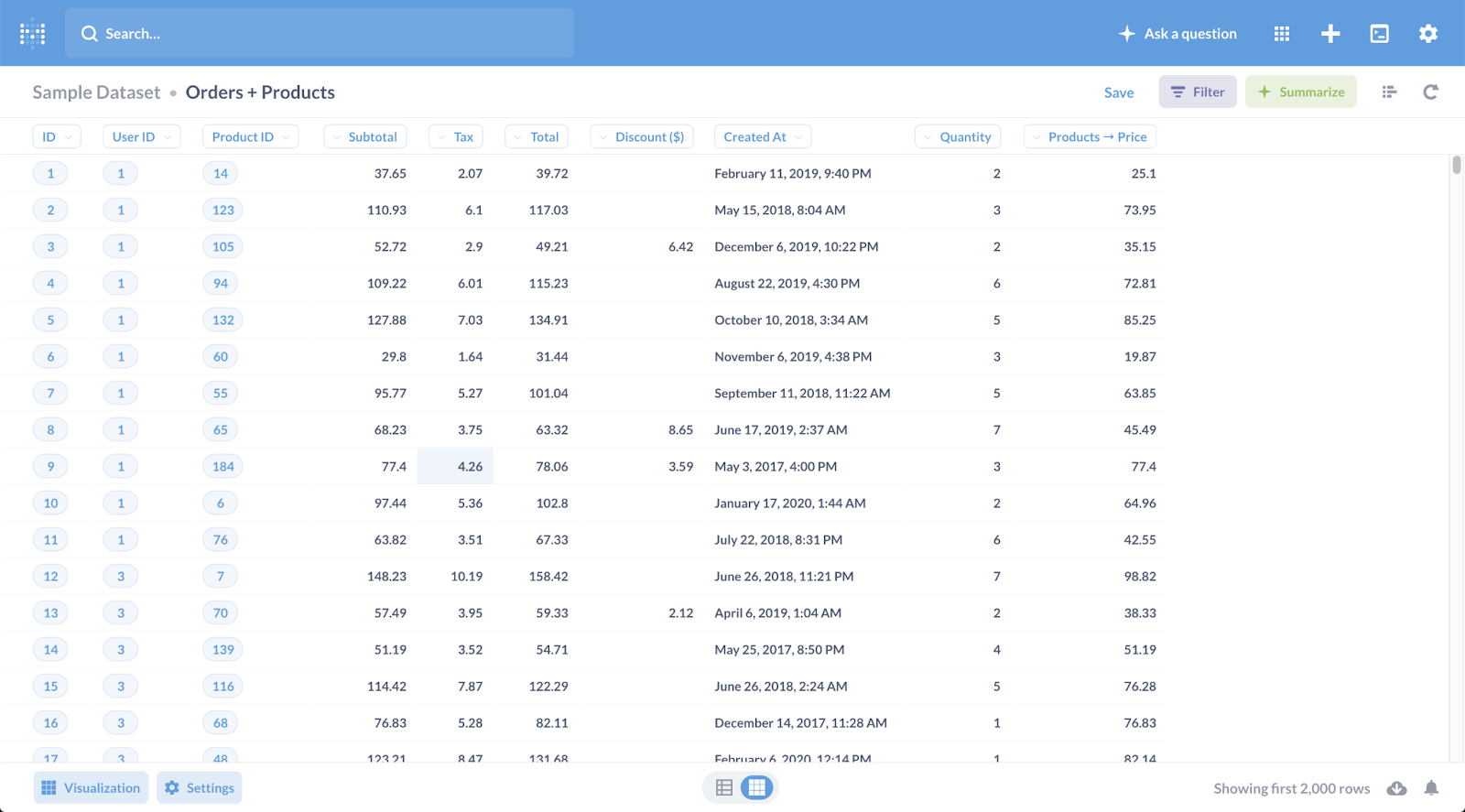Click date September 11, 2018, 11:22 AM

click(802, 394)
